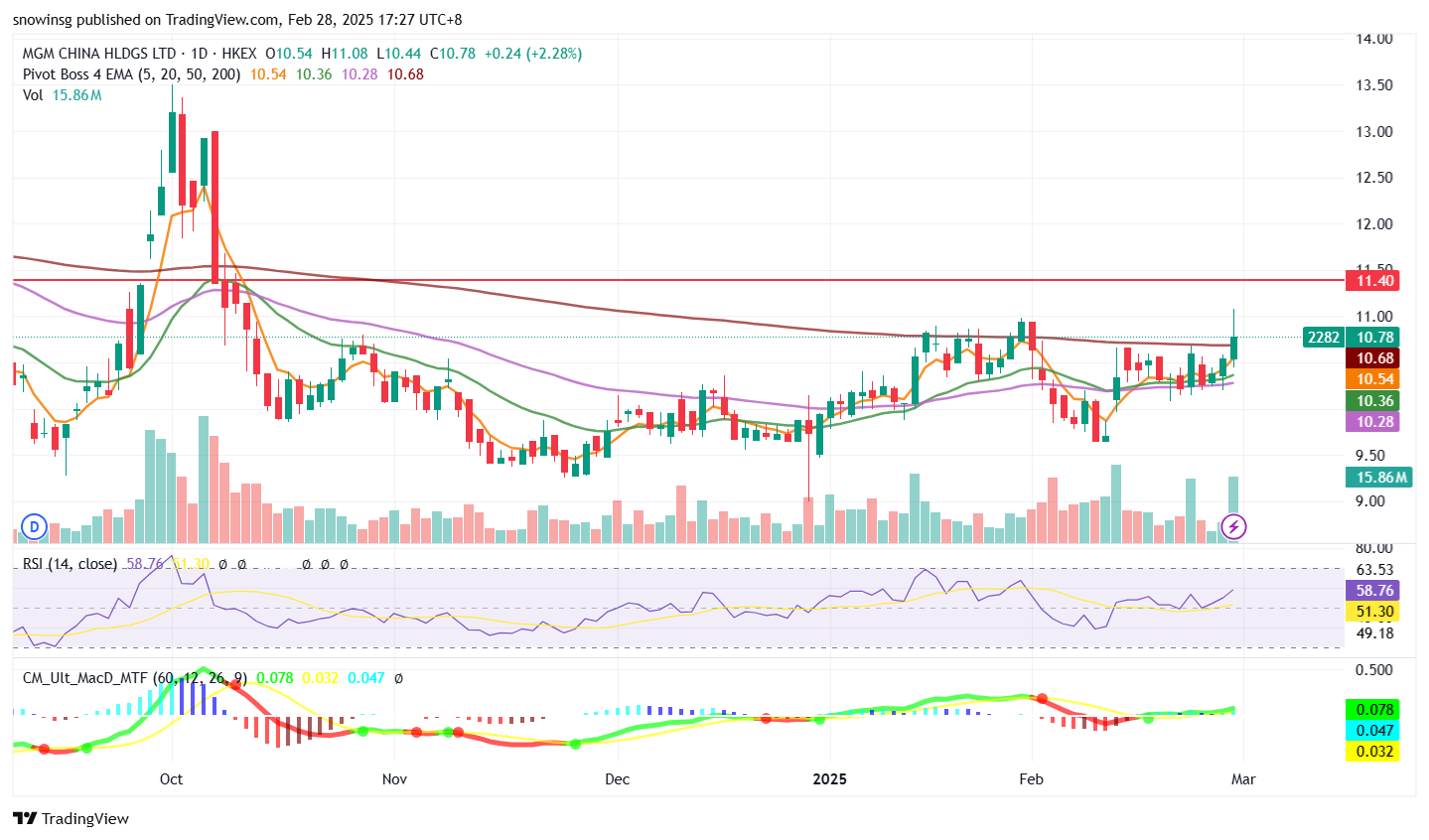Click the snowinsg published on TradingView.com header text
This screenshot has width=1429, height=840.
coord(237,20)
